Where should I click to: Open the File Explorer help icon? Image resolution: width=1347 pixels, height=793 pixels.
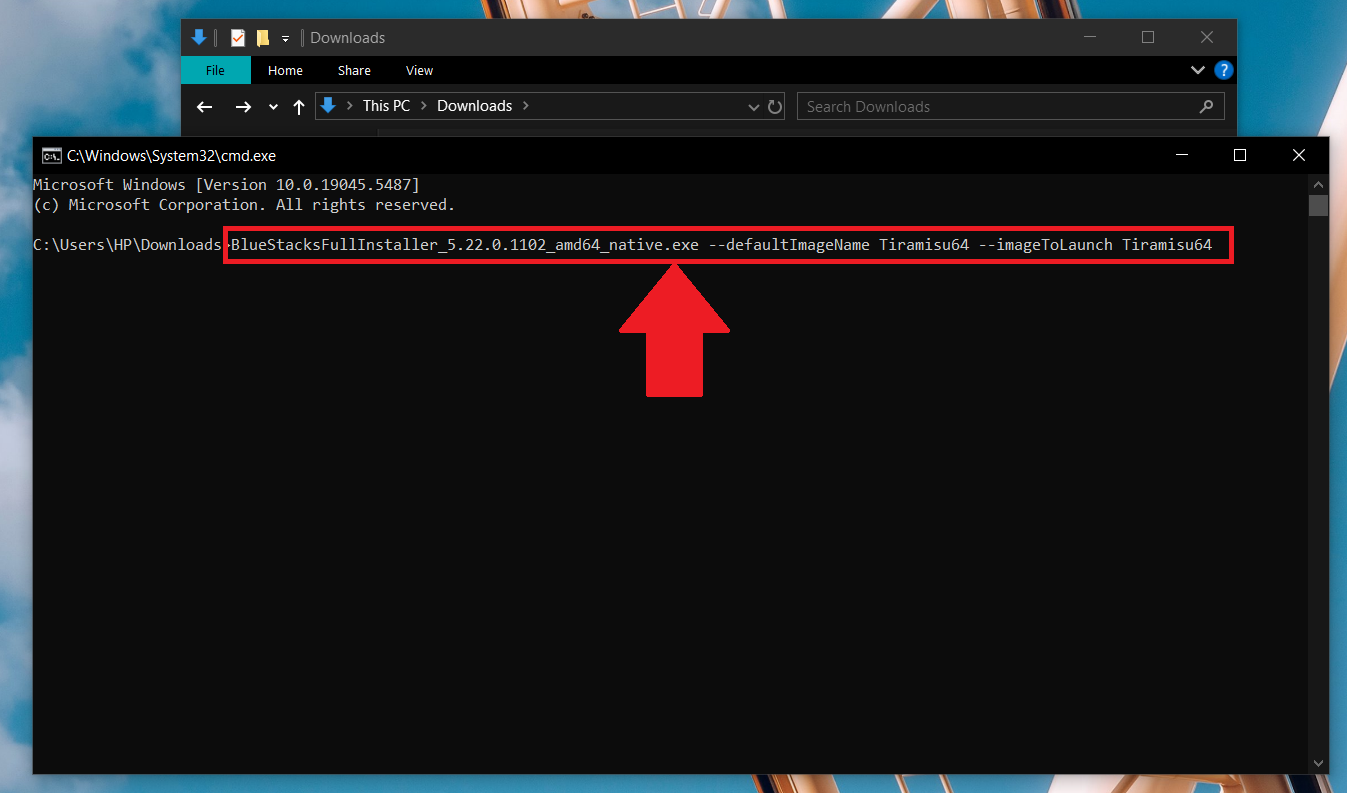coord(1223,70)
